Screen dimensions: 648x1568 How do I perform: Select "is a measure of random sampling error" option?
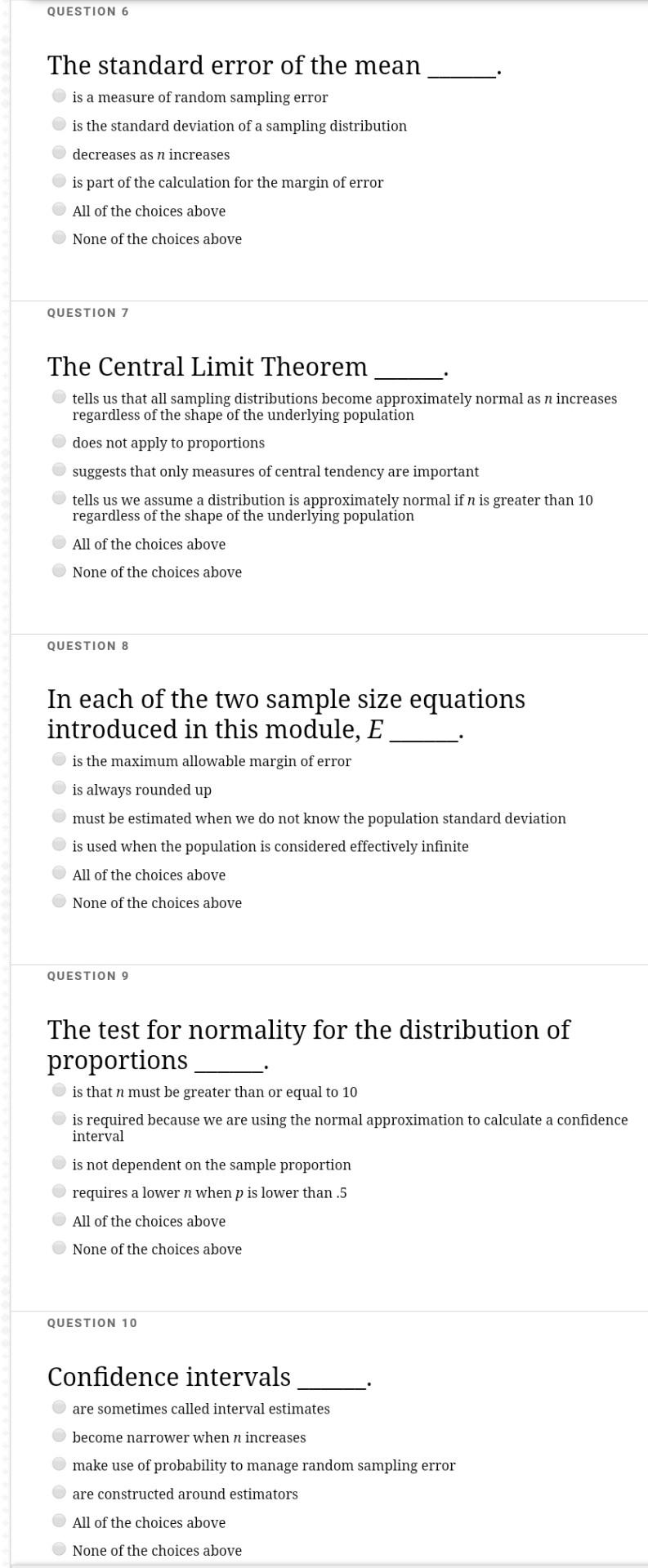[59, 95]
